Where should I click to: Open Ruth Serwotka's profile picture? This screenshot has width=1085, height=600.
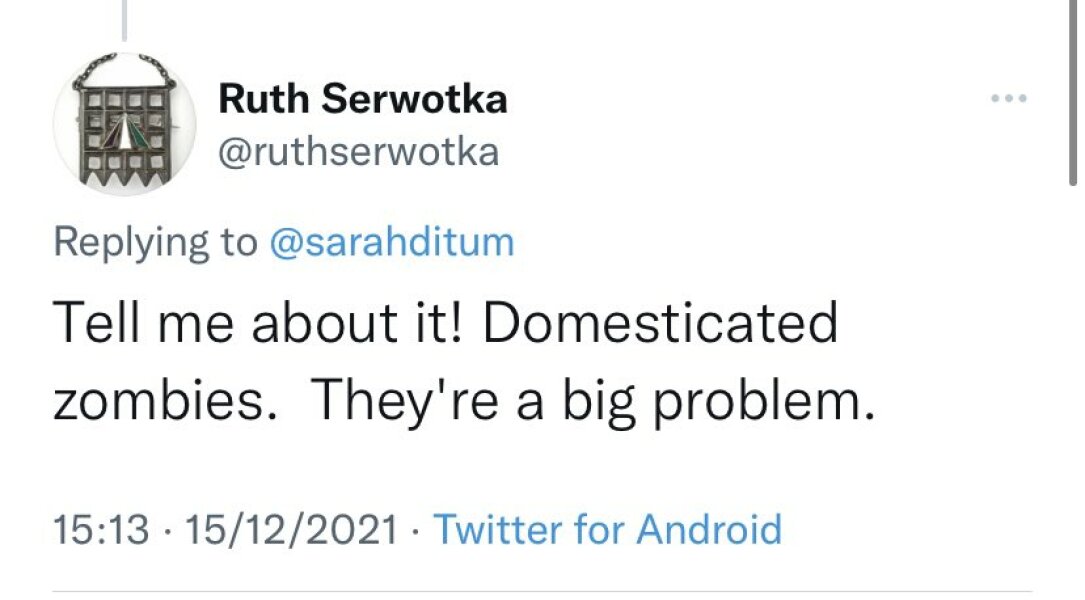pyautogui.click(x=123, y=125)
